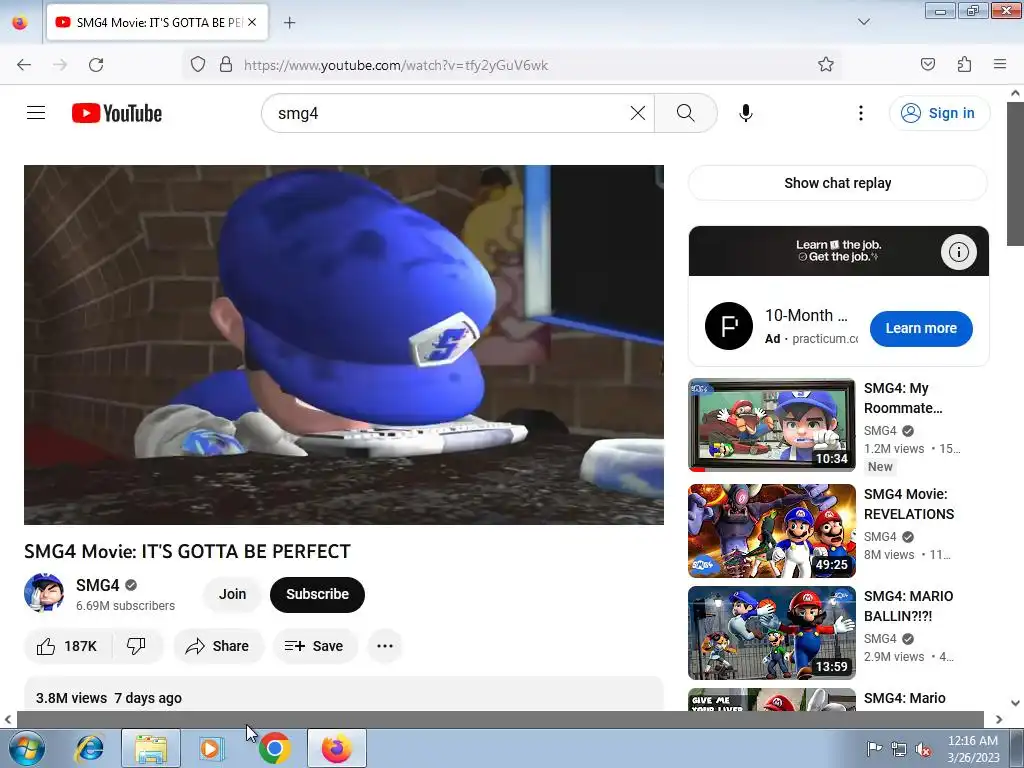The height and width of the screenshot is (768, 1024).
Task: Click the 6.69M subscribers text
Action: (x=125, y=605)
